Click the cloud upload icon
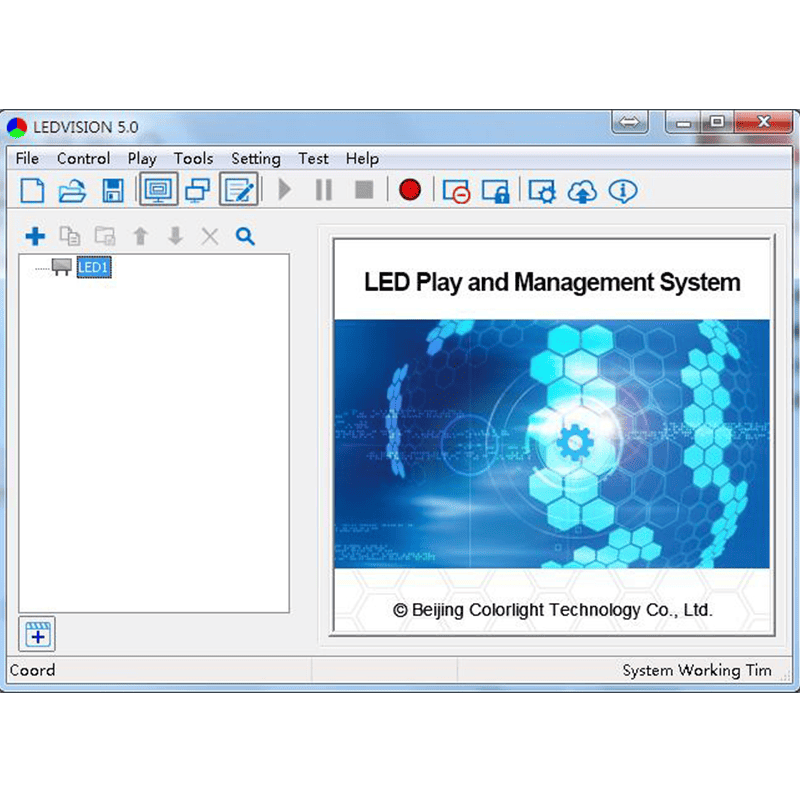This screenshot has width=800, height=800. coord(582,192)
